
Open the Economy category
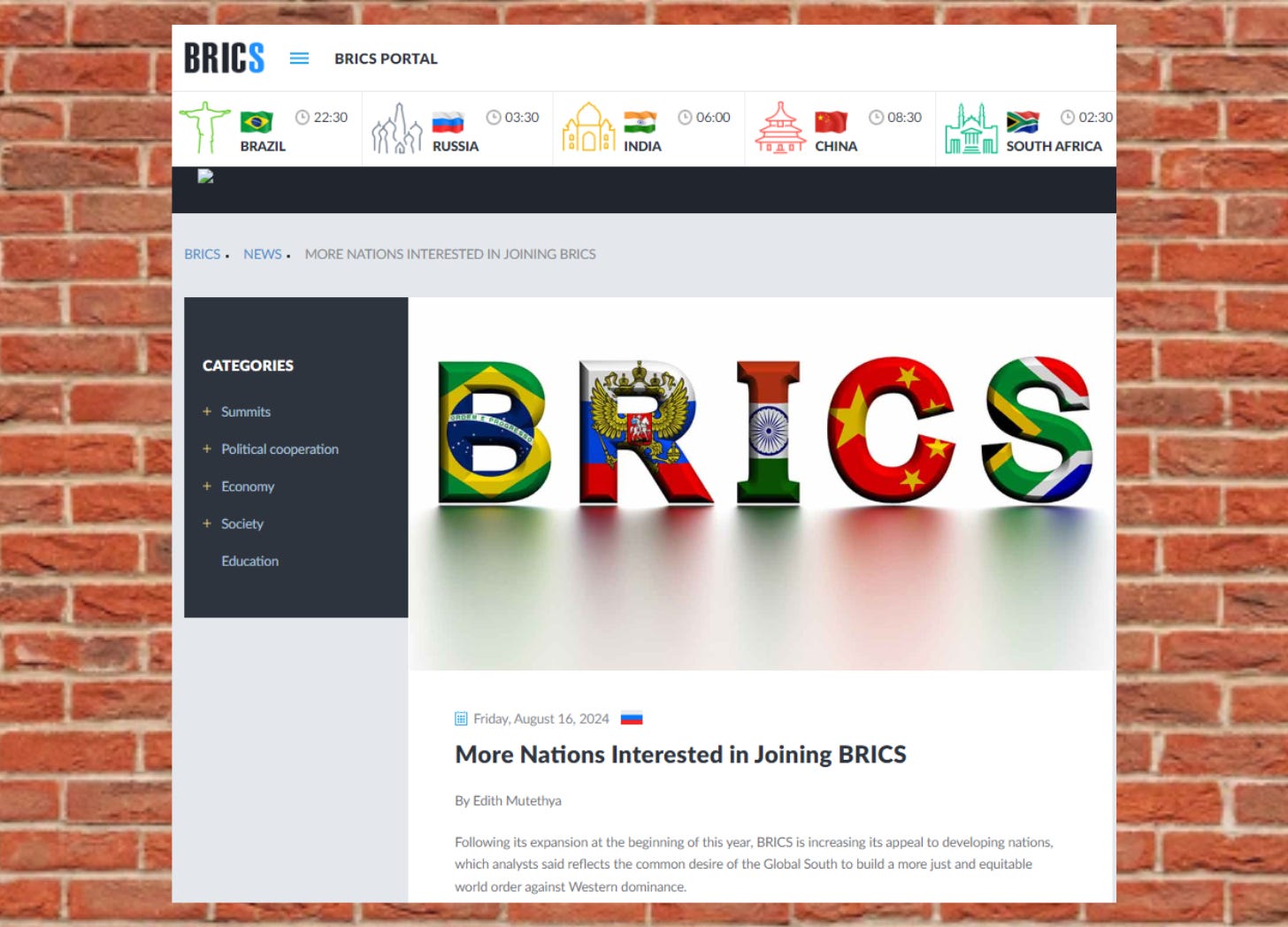248,486
